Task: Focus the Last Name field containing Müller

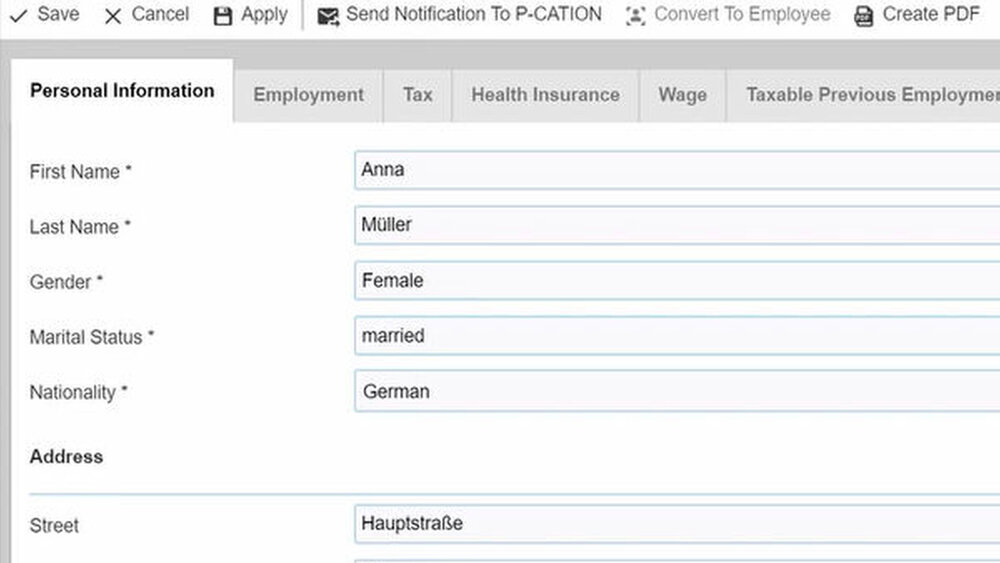Action: pos(676,225)
